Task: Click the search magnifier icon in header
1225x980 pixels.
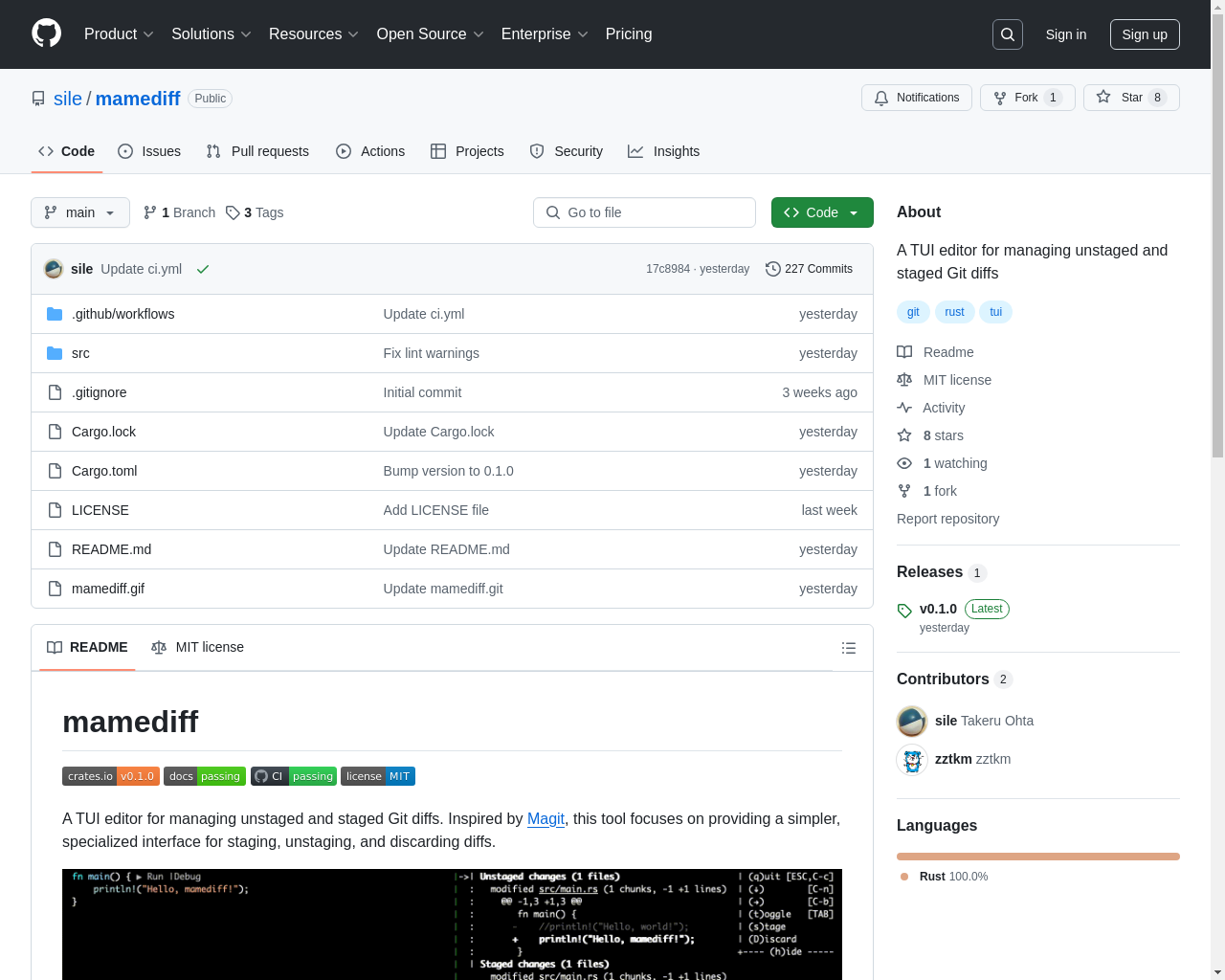Action: [x=1008, y=34]
